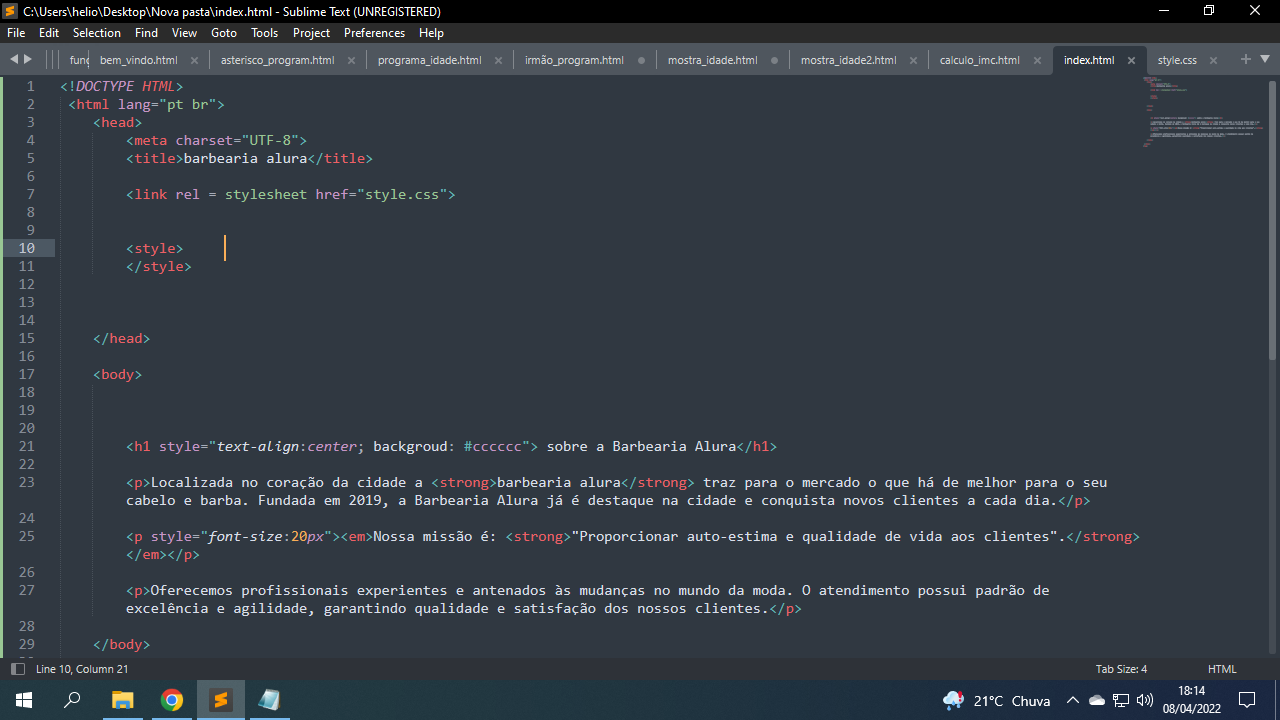Open the Project menu
The image size is (1280, 720).
(311, 32)
